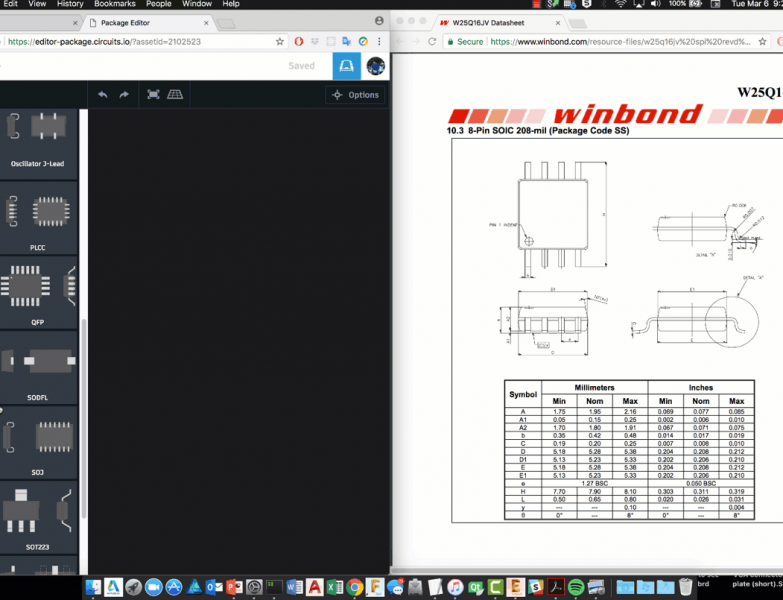This screenshot has height=600, width=783.
Task: Launch Qt Creator from the dock
Action: (475, 587)
